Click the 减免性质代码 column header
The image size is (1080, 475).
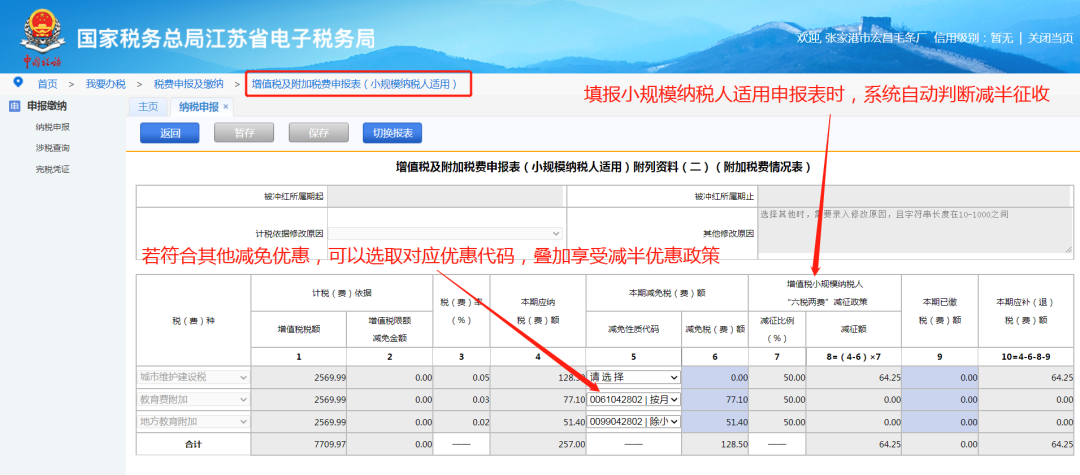pyautogui.click(x=634, y=329)
